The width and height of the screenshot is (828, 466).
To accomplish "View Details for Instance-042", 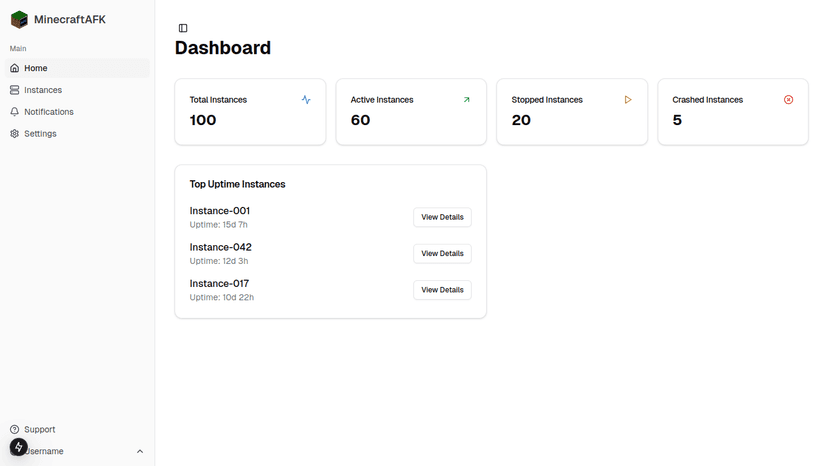I will 442,254.
